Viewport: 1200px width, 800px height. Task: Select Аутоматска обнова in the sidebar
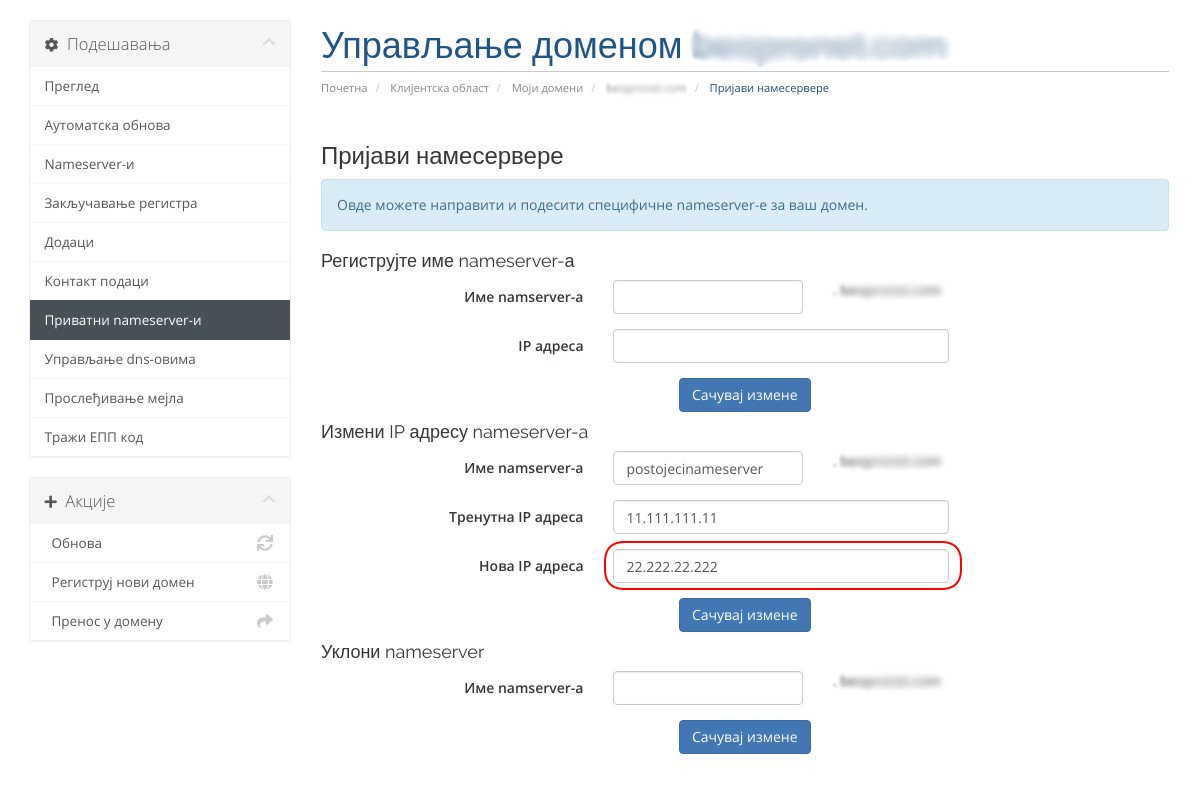pyautogui.click(x=160, y=125)
